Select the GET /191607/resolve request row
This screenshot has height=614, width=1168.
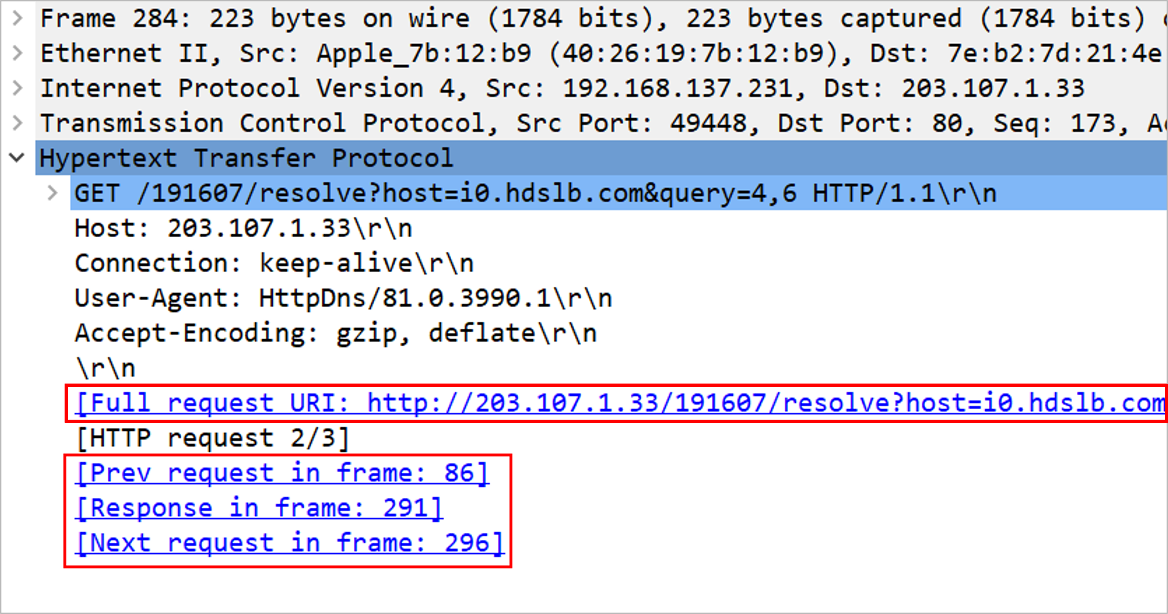[x=620, y=193]
